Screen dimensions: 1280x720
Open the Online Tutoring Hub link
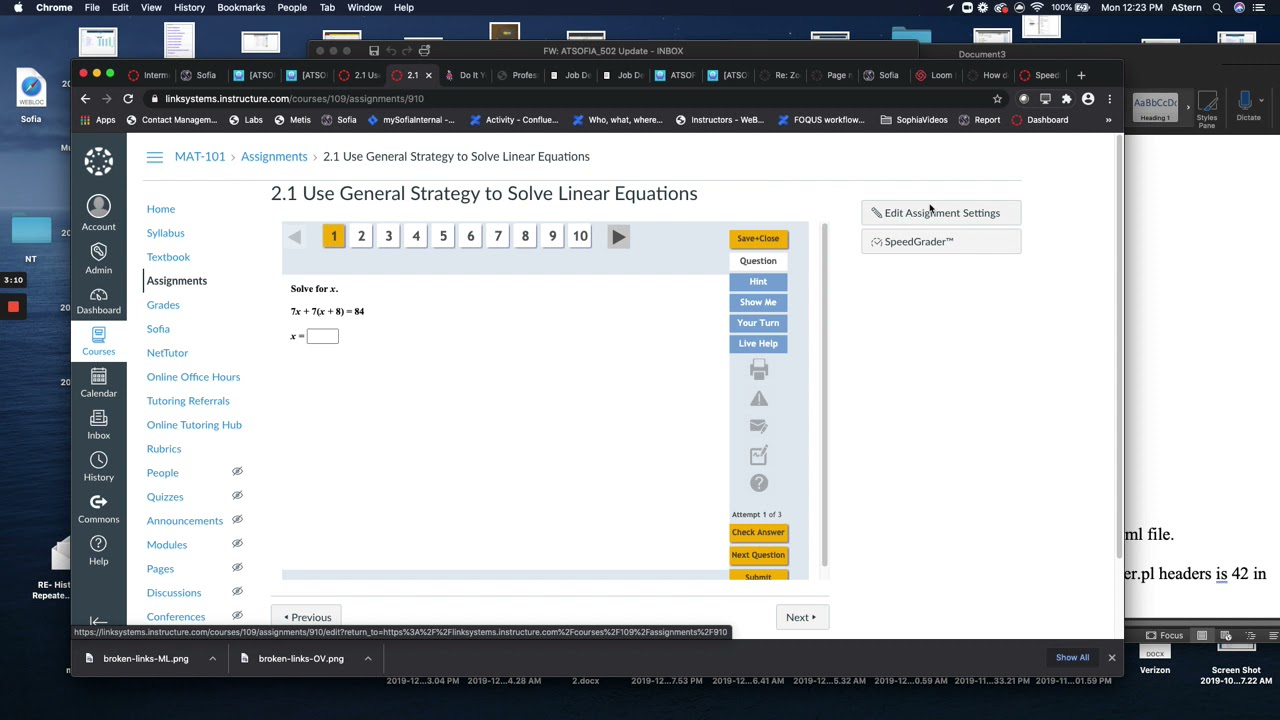coord(194,425)
